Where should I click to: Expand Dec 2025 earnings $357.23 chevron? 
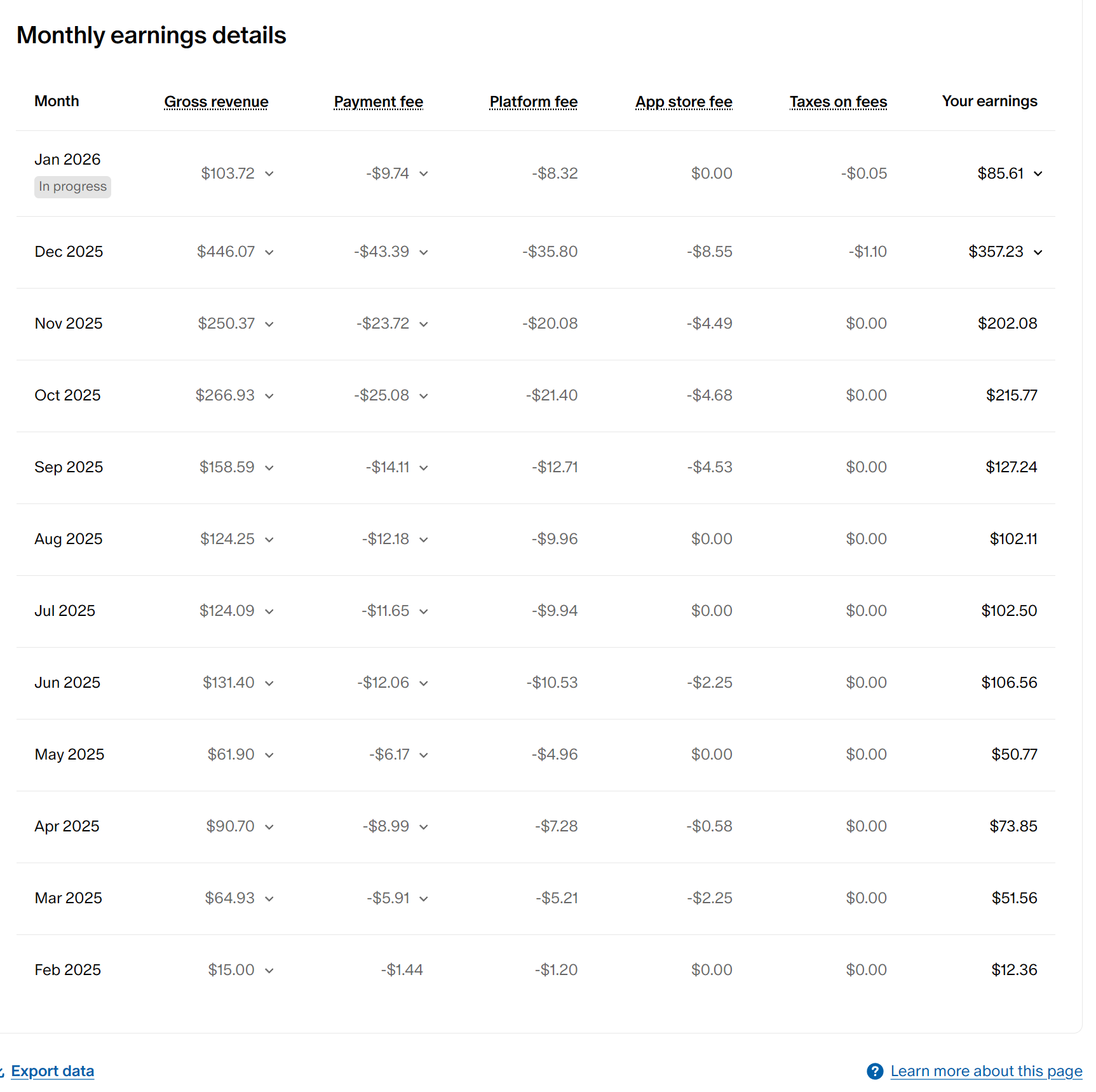pyautogui.click(x=1038, y=252)
